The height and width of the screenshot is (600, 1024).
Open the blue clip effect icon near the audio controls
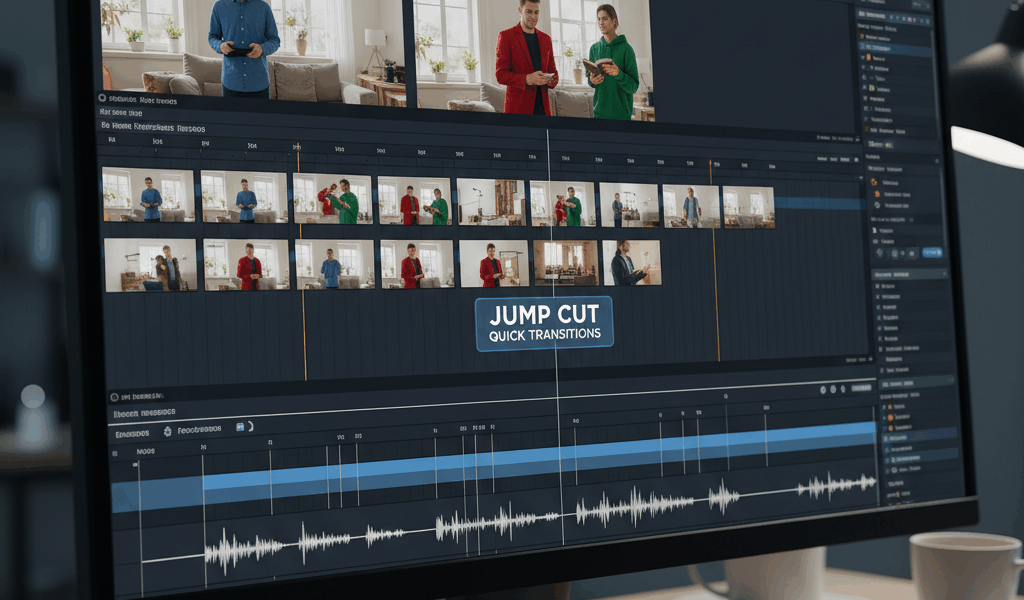pos(239,427)
